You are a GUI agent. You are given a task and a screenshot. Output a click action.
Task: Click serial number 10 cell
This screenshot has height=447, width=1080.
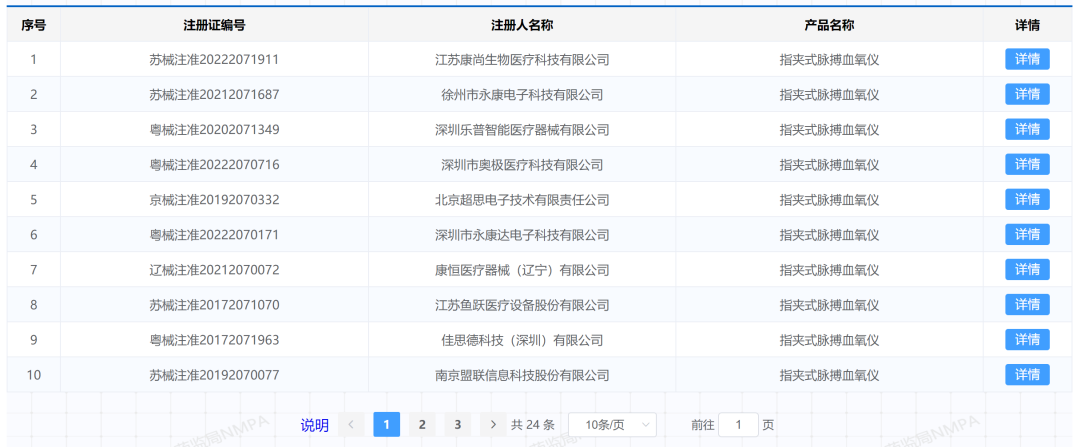point(34,375)
